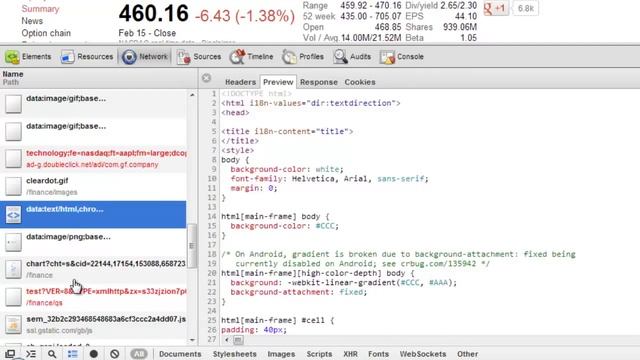The image size is (640, 360).
Task: Toggle small resource rows icon
Action: tap(73, 354)
